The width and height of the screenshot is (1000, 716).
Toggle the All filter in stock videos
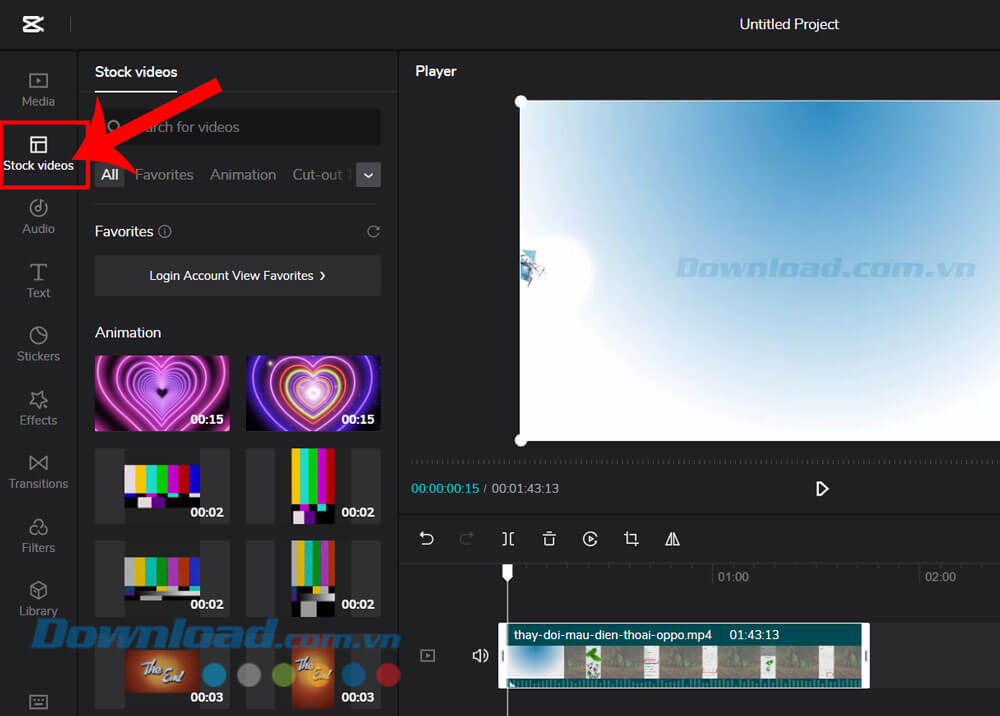click(109, 174)
